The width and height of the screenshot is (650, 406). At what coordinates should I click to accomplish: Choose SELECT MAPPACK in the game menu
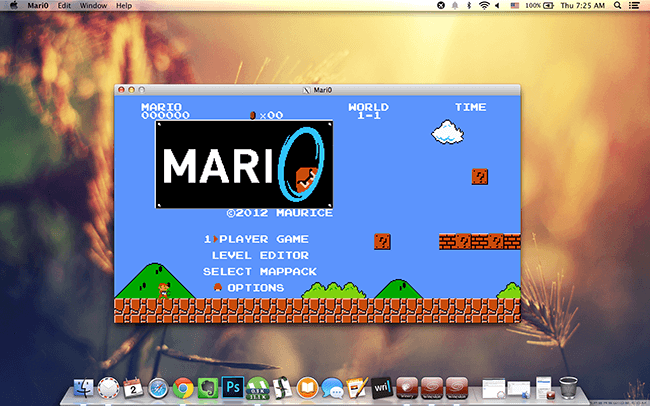pyautogui.click(x=260, y=272)
